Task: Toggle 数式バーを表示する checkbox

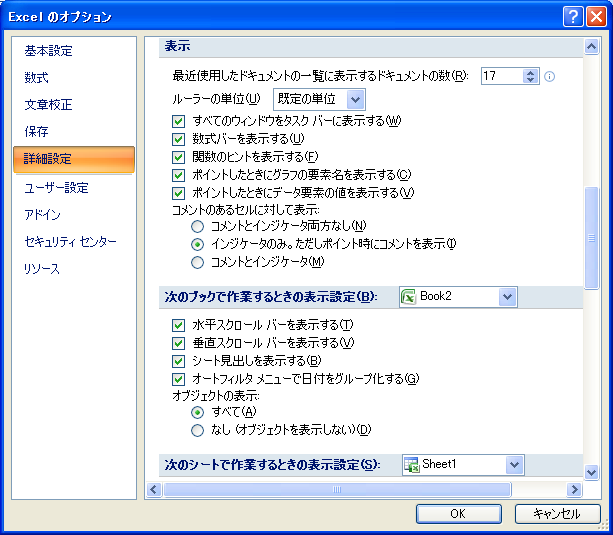Action: [178, 139]
